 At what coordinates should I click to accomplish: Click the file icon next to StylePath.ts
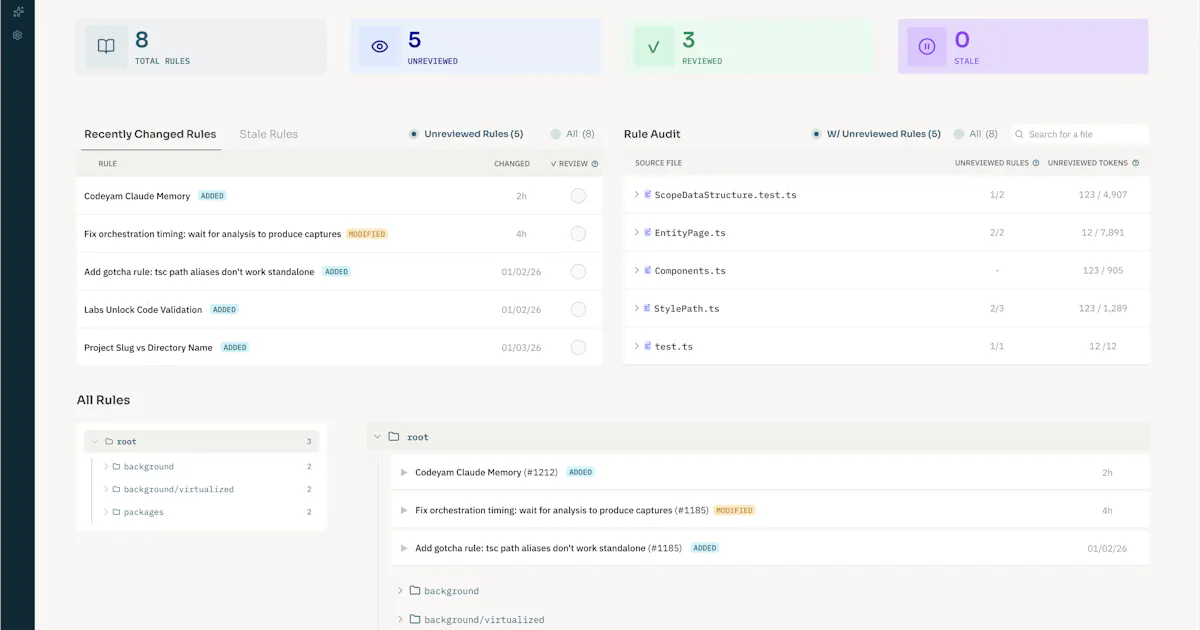(648, 308)
